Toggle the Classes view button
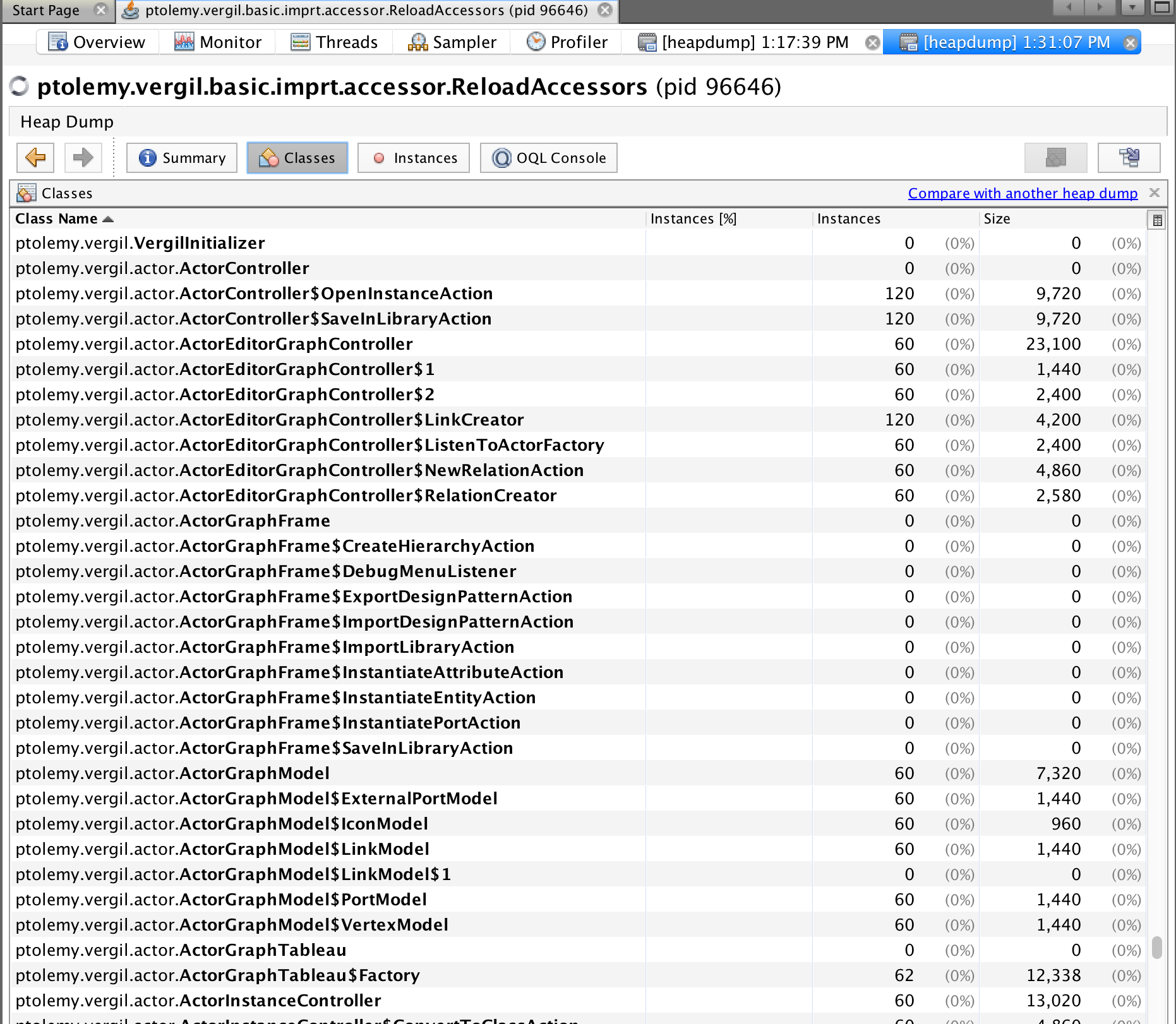The height and width of the screenshot is (1024, 1176). tap(297, 157)
